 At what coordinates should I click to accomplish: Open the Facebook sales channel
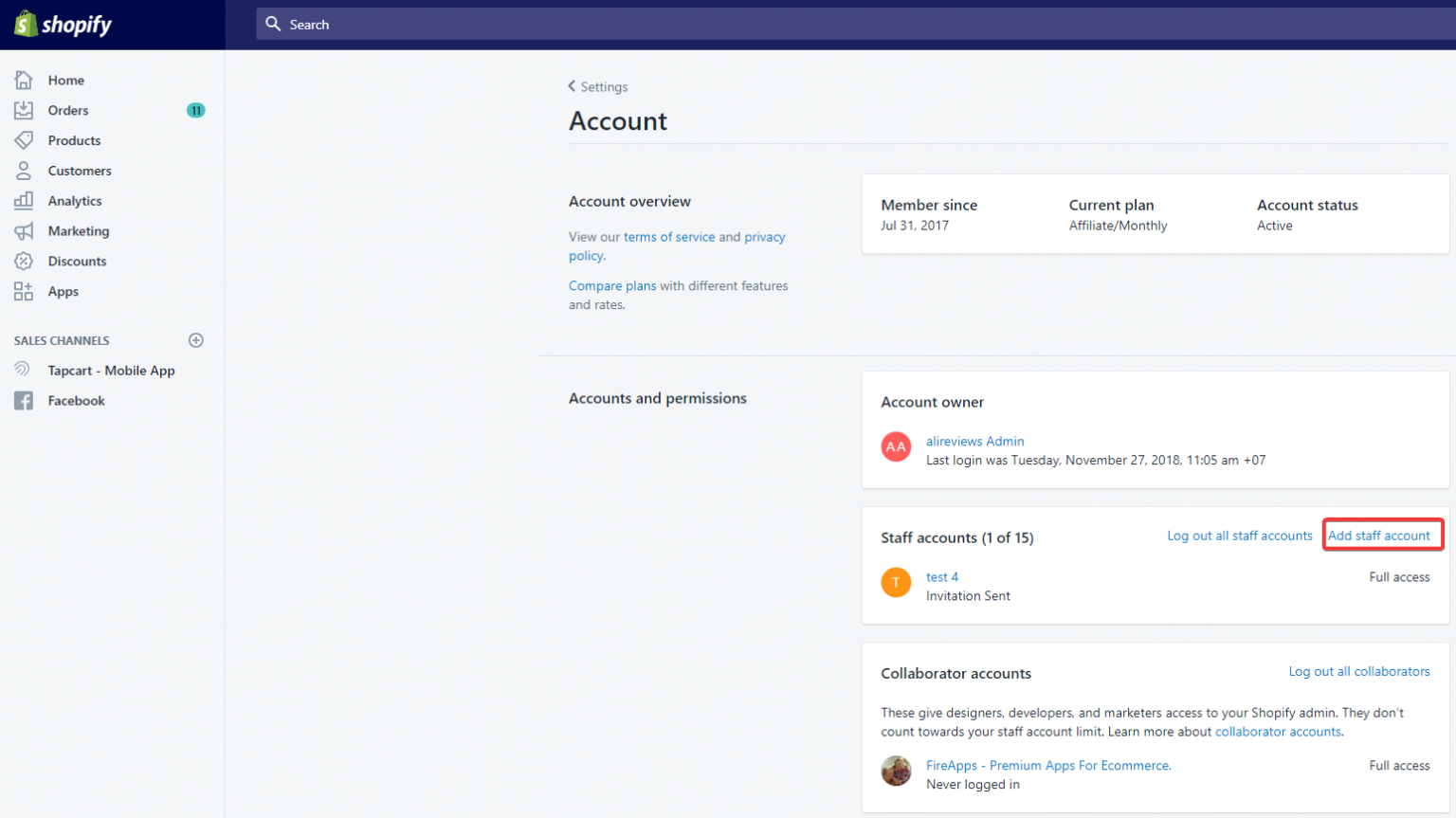tap(76, 400)
